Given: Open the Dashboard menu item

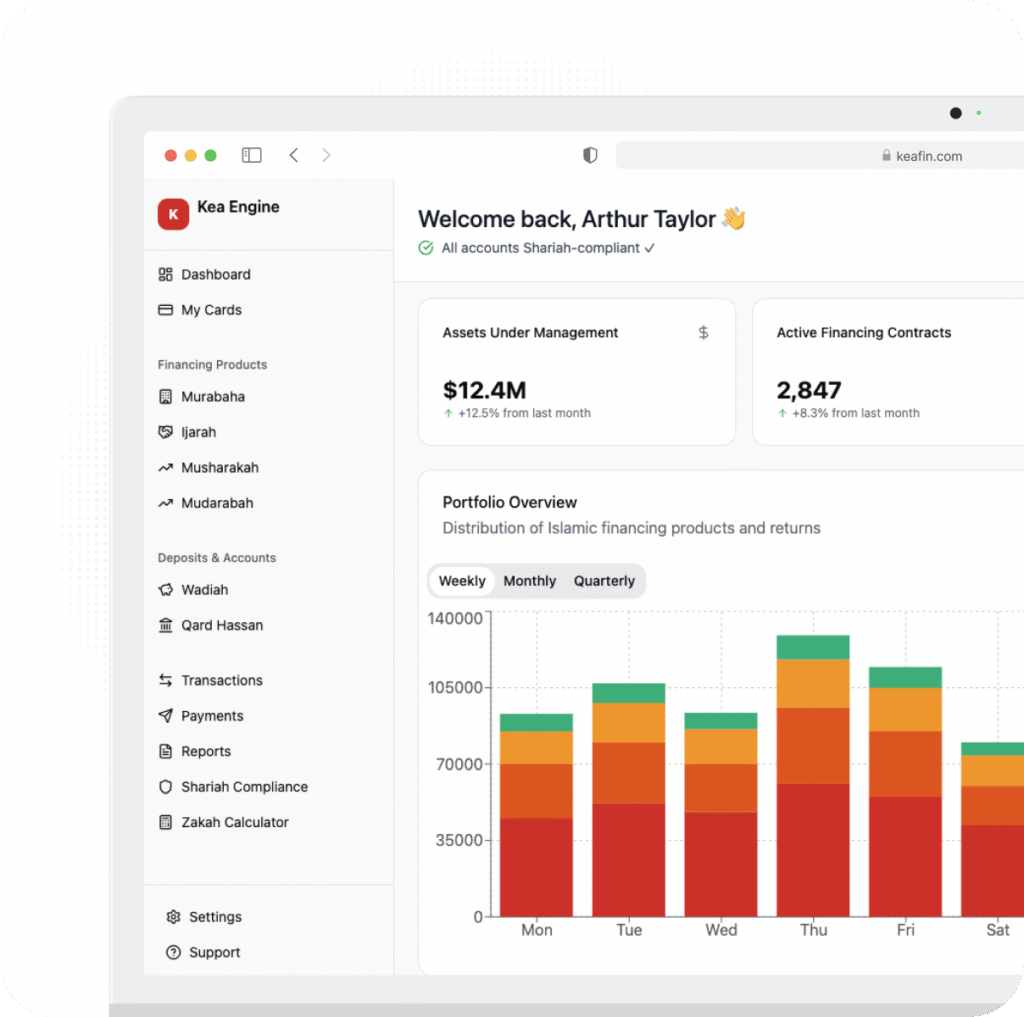Looking at the screenshot, I should [x=215, y=274].
